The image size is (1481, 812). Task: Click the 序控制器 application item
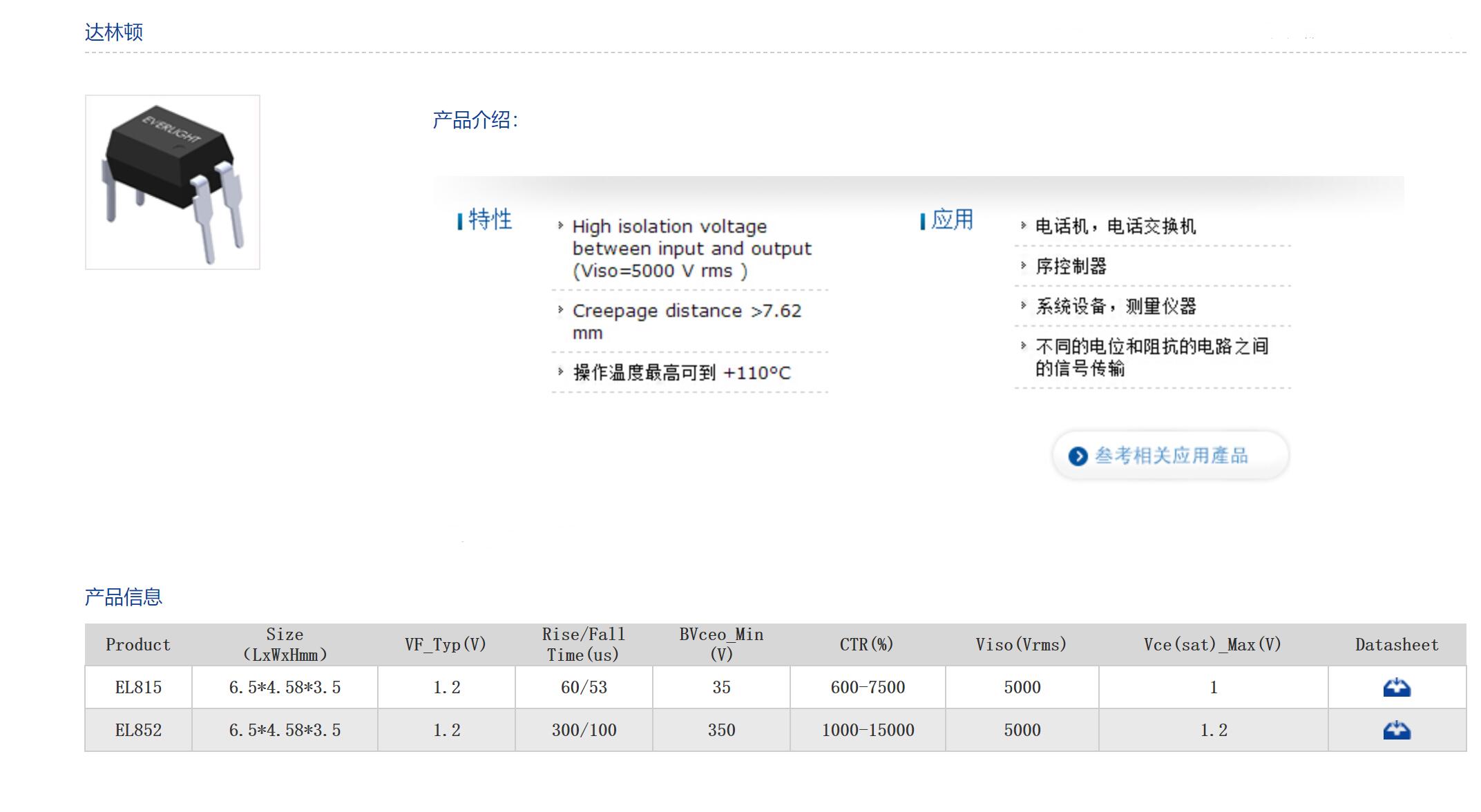pos(1071,267)
